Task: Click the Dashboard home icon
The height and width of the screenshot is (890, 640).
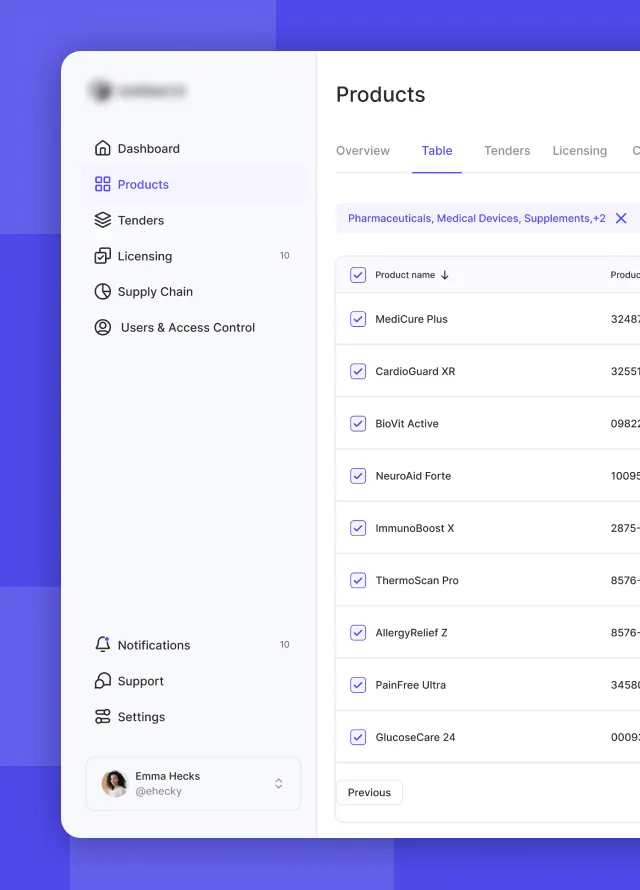Action: [103, 148]
